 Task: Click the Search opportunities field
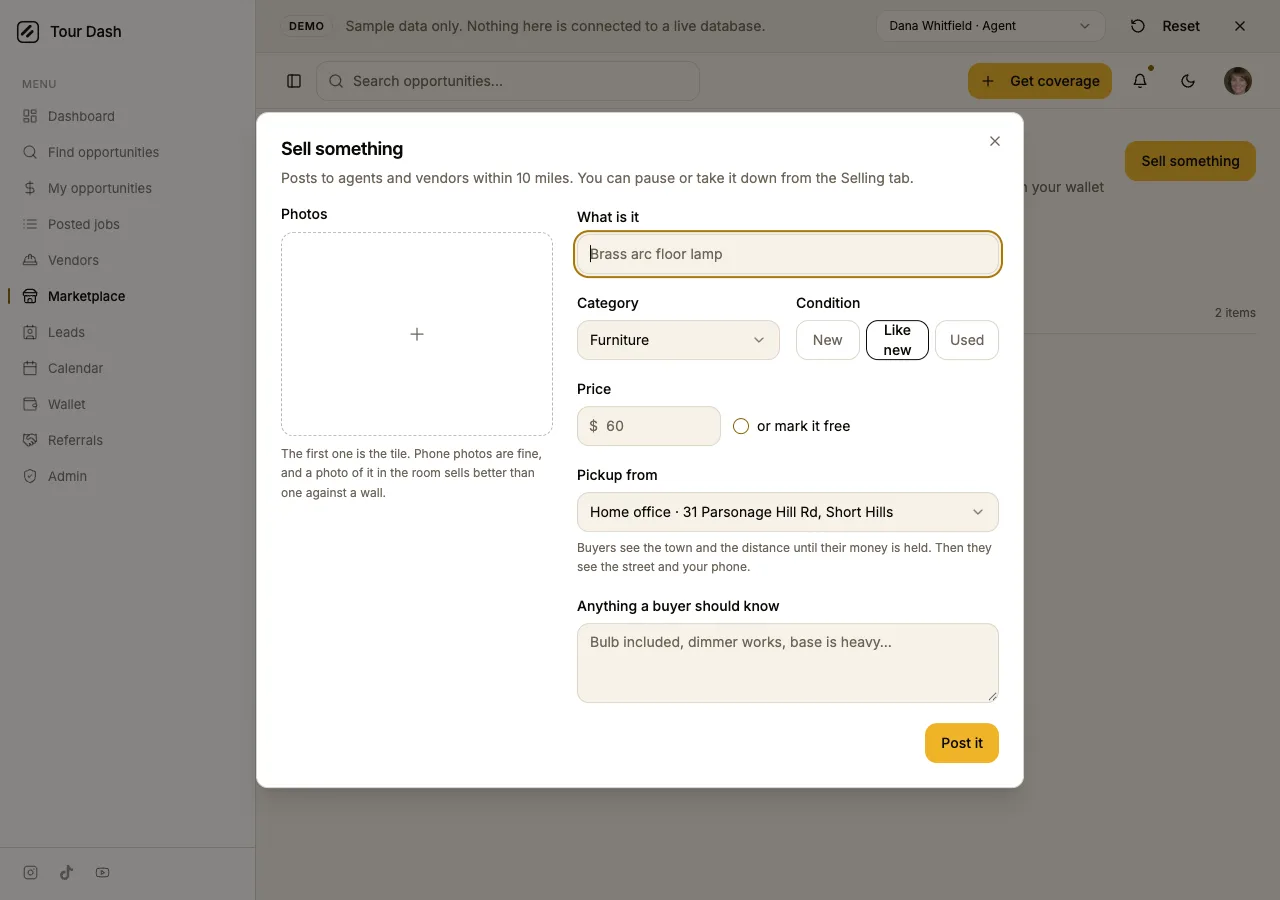508,81
